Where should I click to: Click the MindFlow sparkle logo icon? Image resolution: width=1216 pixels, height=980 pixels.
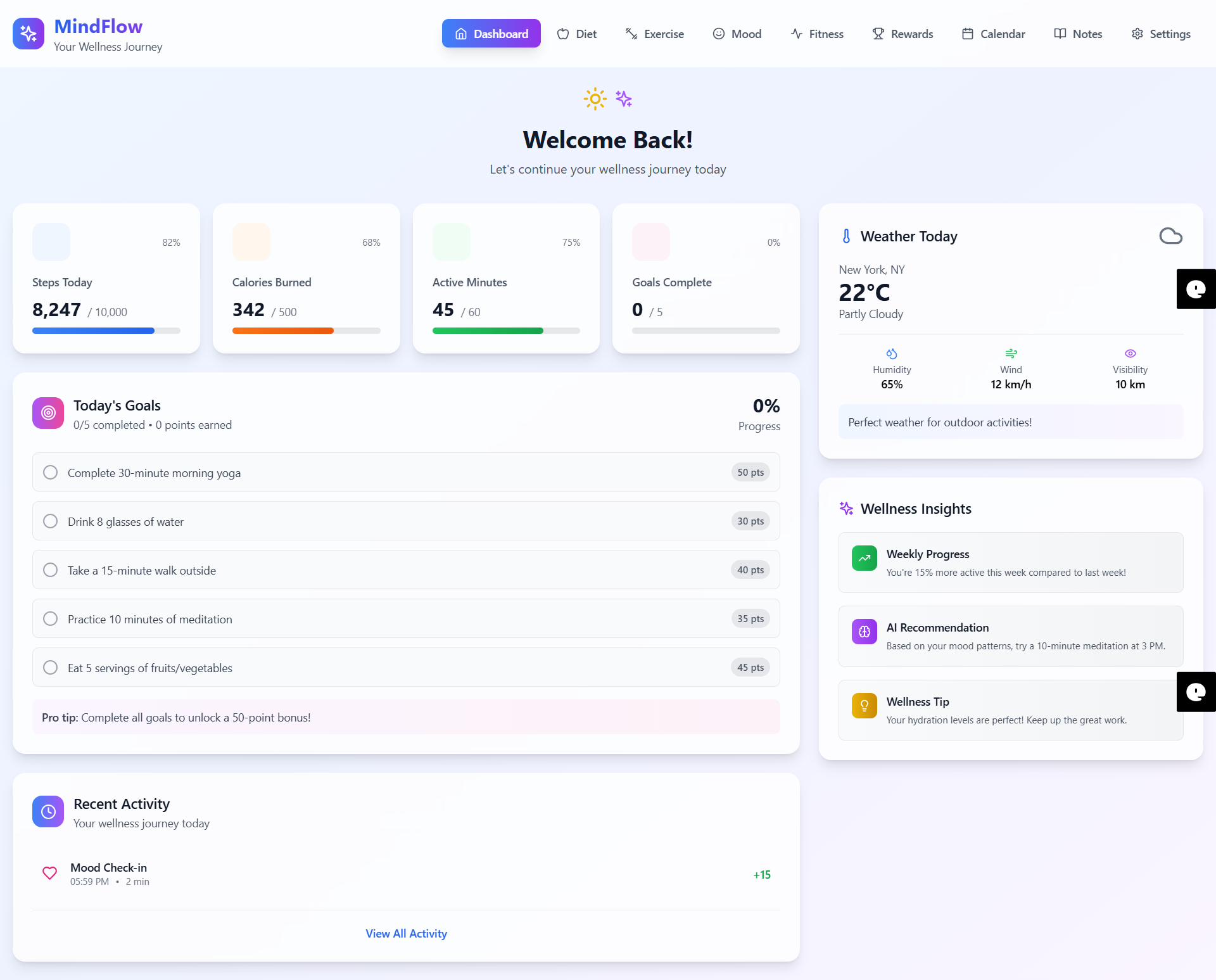point(28,34)
